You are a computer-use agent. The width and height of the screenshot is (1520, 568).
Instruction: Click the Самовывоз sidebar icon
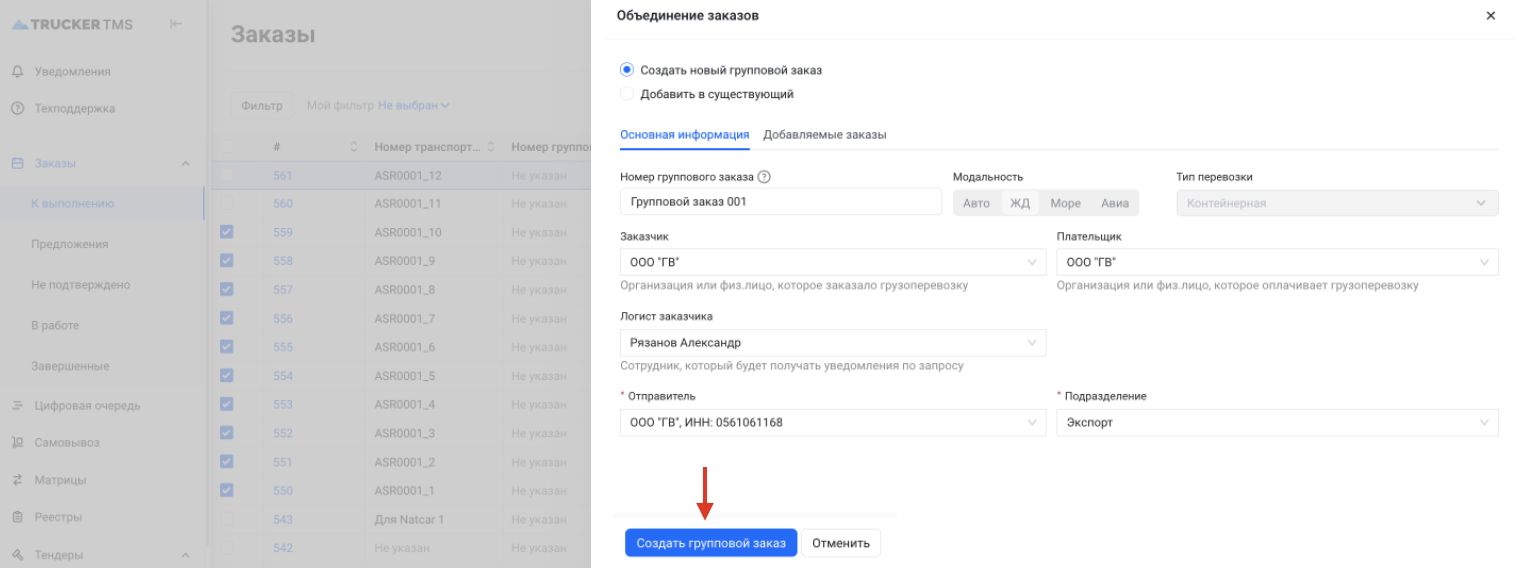pos(17,442)
